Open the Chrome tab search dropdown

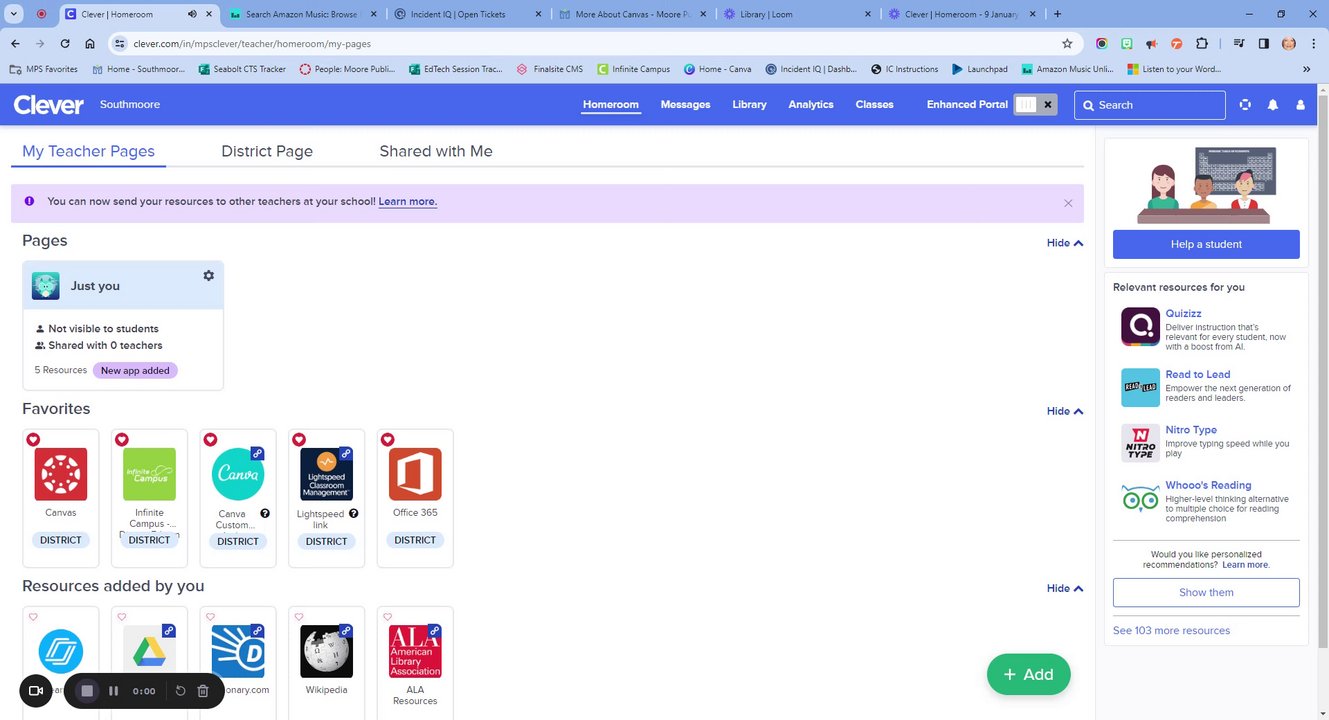[14, 14]
